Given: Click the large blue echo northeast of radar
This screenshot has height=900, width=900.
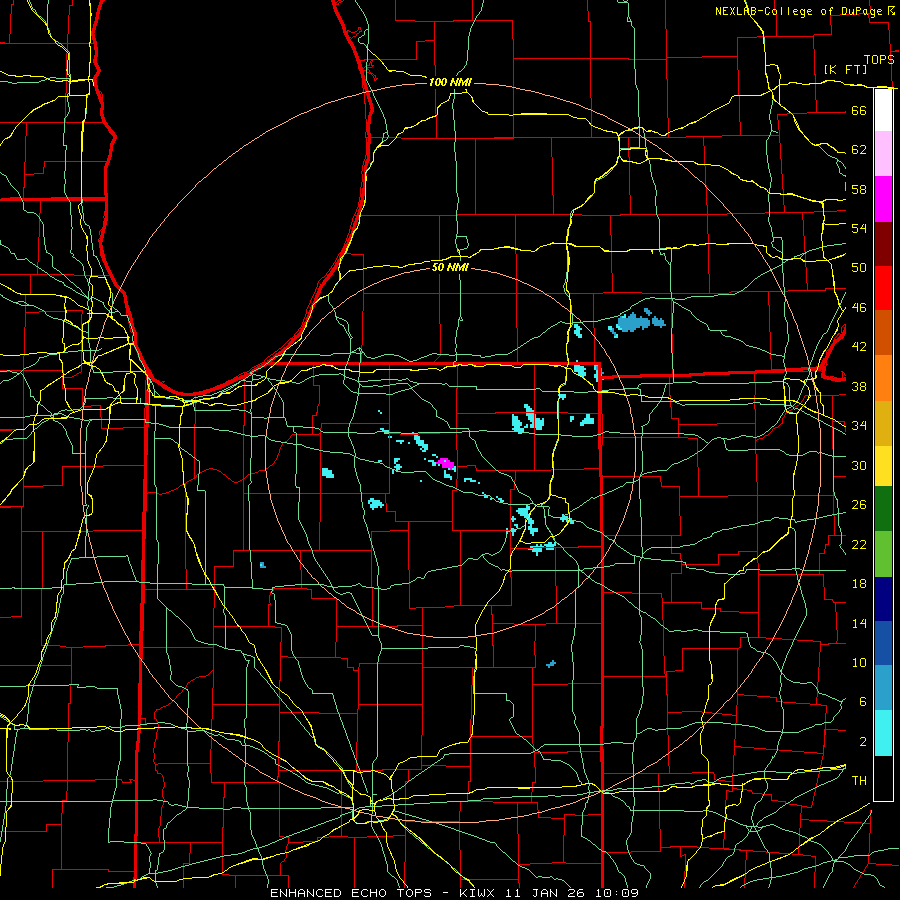Looking at the screenshot, I should [634, 323].
